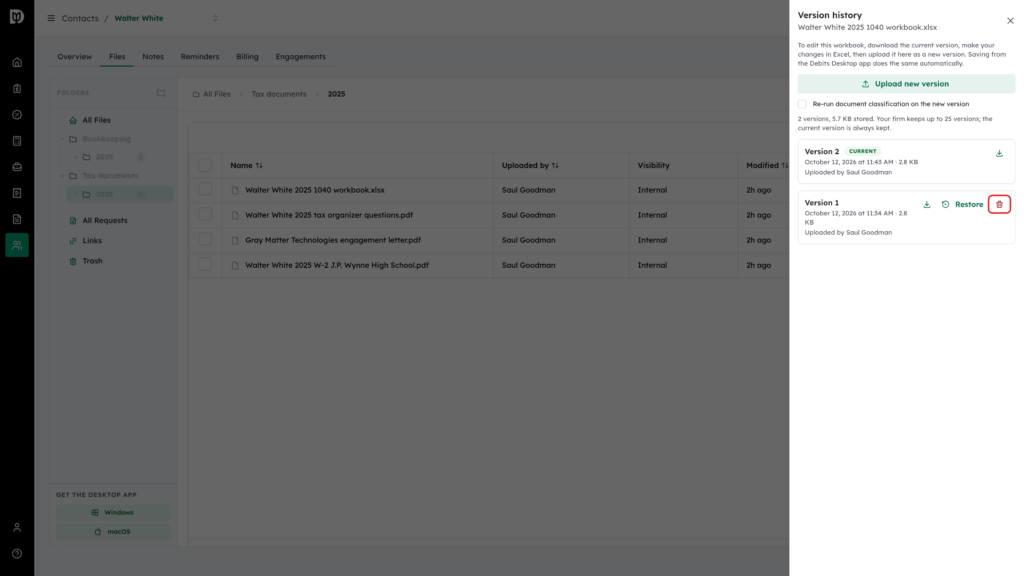
Task: Open the briefcase icon in left rail
Action: pyautogui.click(x=17, y=167)
